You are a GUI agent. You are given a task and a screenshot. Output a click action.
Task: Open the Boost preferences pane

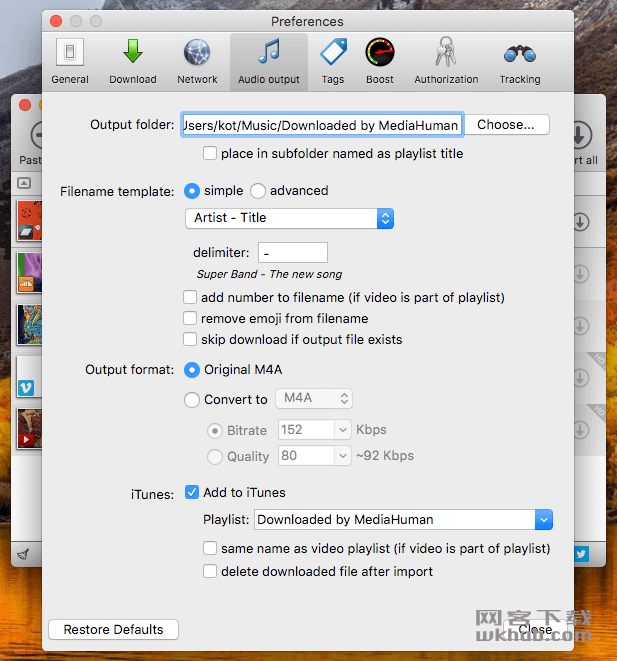click(x=380, y=62)
